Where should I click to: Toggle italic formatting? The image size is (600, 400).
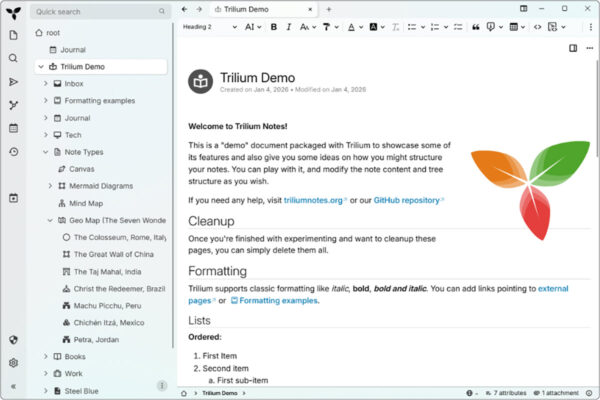pyautogui.click(x=289, y=27)
